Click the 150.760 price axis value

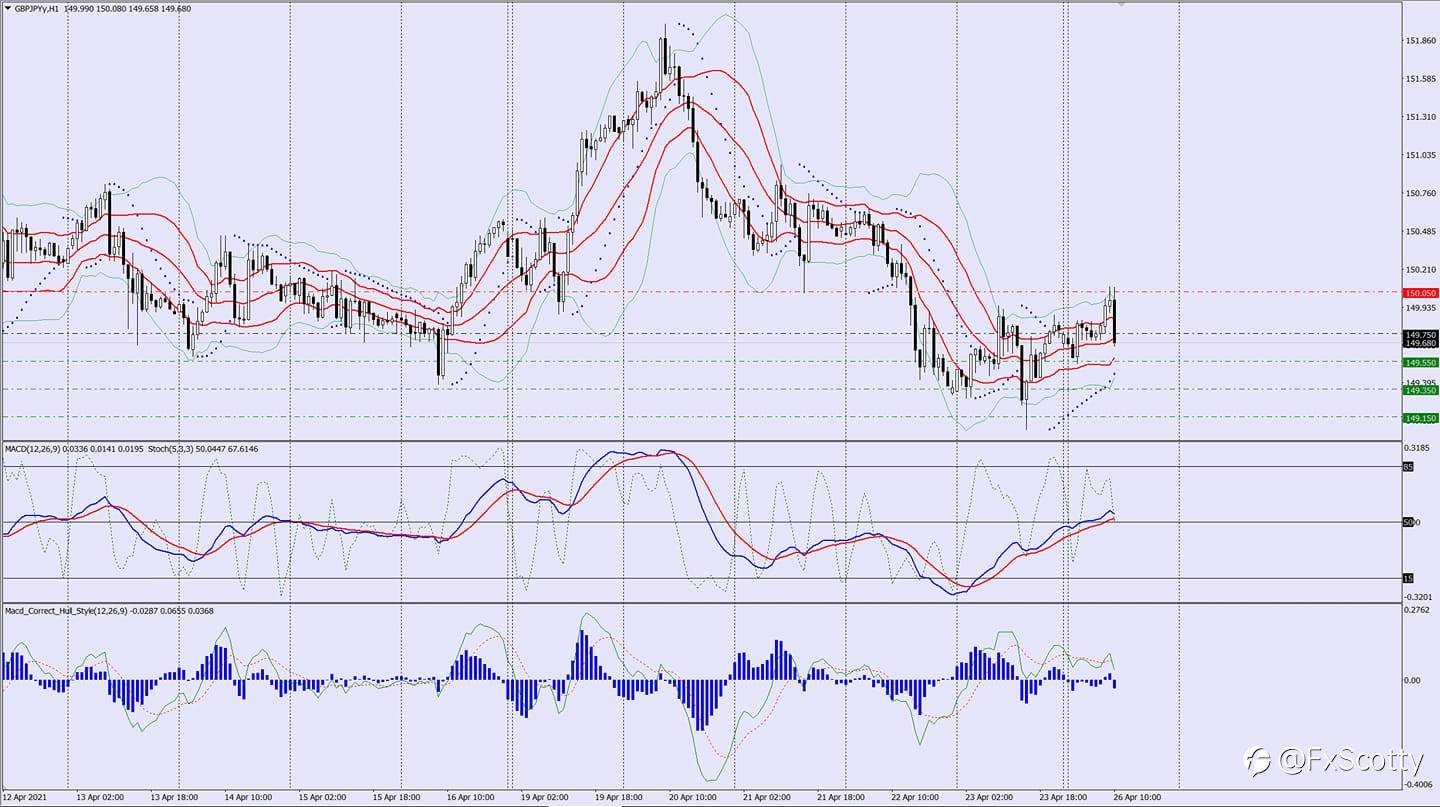pos(1421,193)
